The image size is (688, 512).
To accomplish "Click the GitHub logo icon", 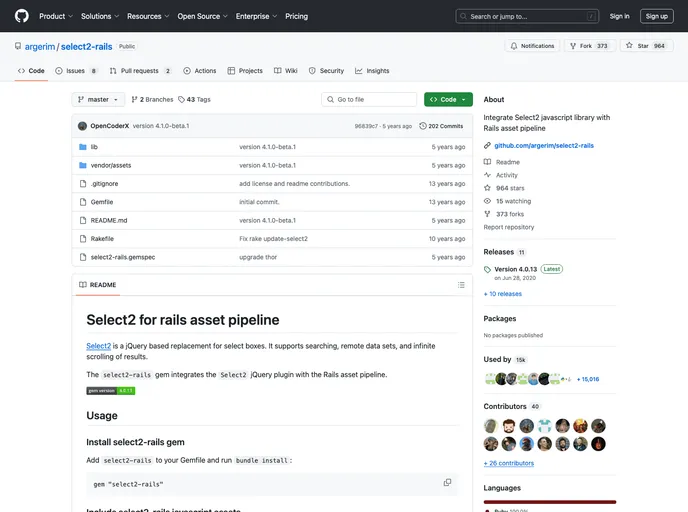I will [22, 16].
